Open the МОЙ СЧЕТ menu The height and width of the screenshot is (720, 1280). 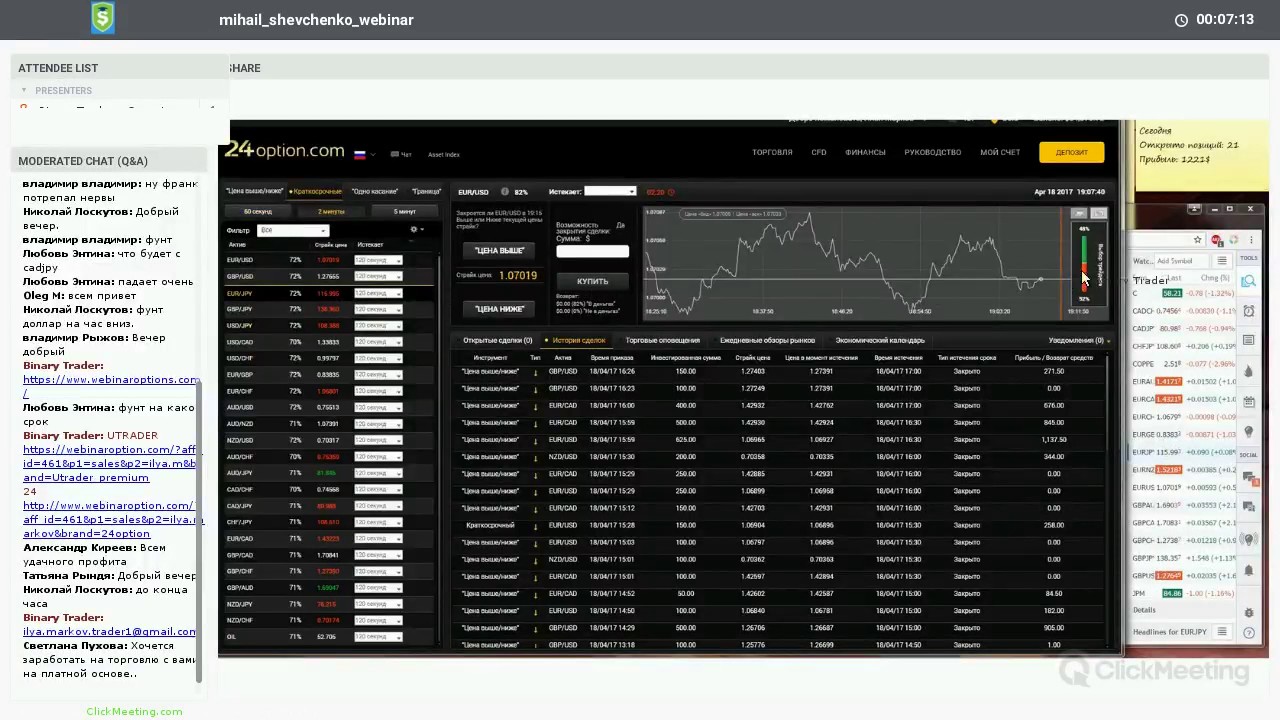point(1000,152)
